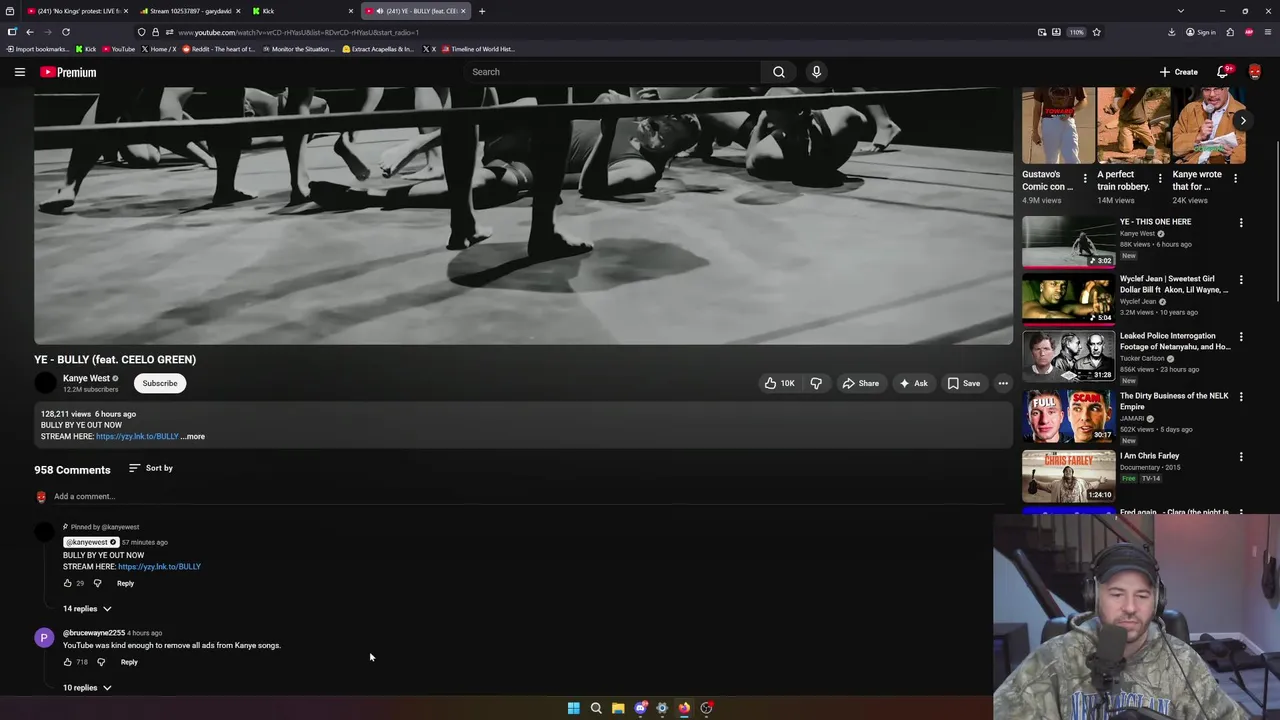Open the browser application hamburger menu
This screenshot has width=1280, height=720.
tap(1268, 32)
